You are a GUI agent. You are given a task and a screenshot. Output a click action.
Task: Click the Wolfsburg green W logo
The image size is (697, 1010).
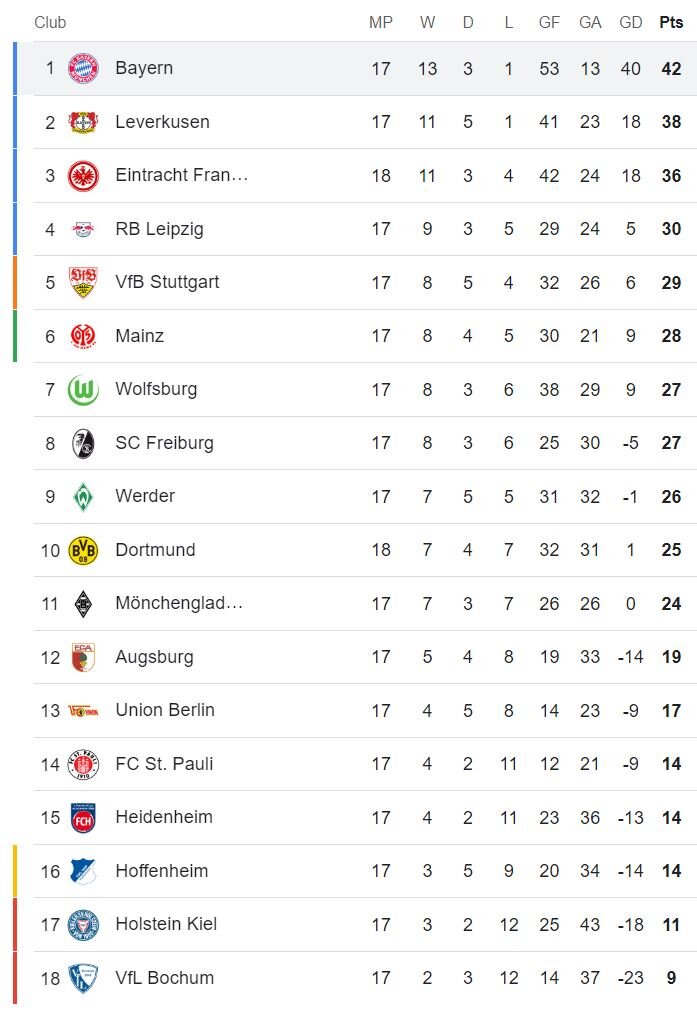pyautogui.click(x=83, y=390)
